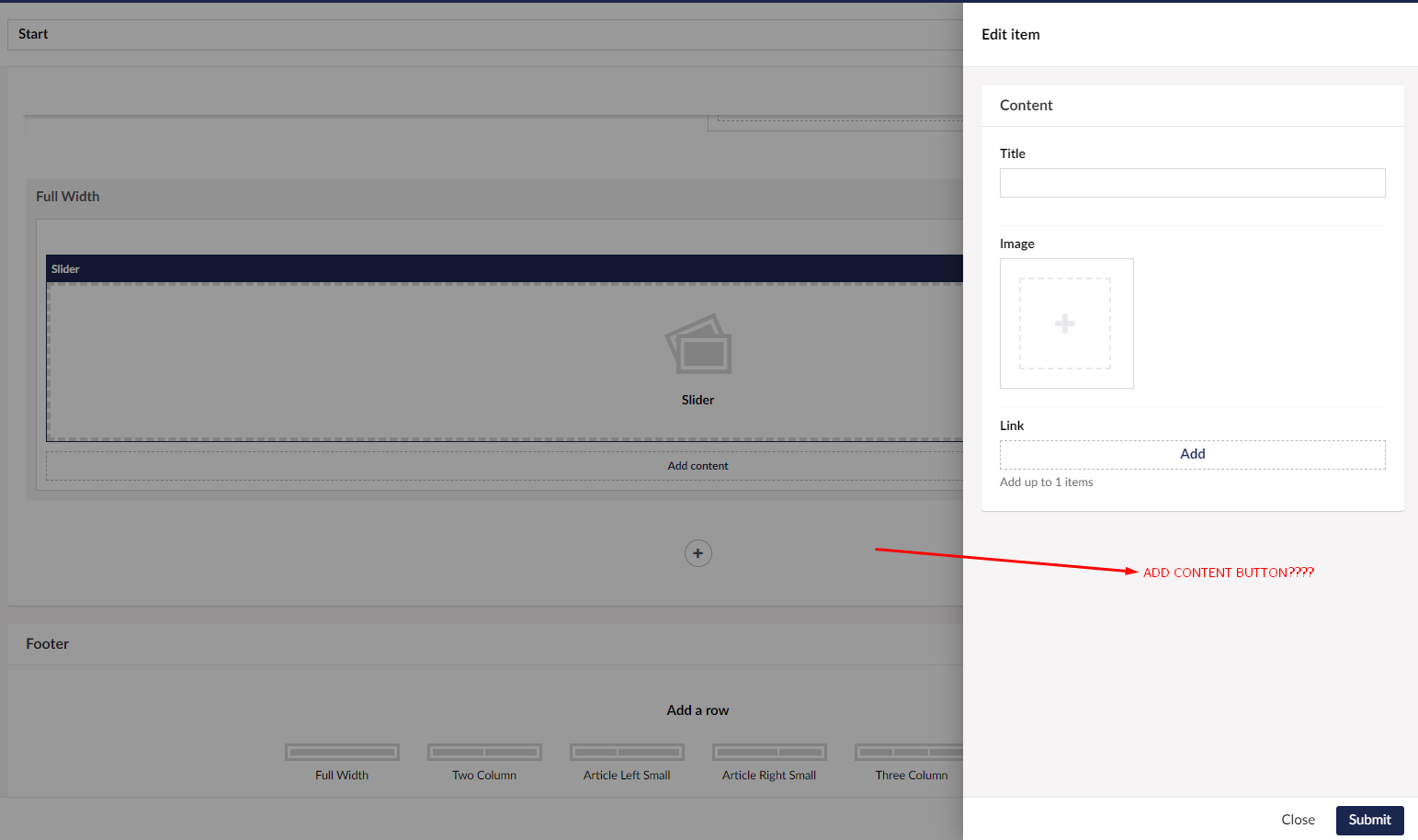
Task: Submit the Edit item panel
Action: click(x=1369, y=820)
